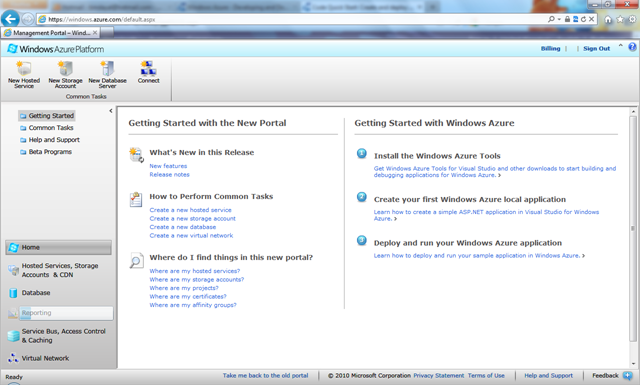Open the browser Tools gear icon
The height and width of the screenshot is (385, 640).
coord(632,19)
